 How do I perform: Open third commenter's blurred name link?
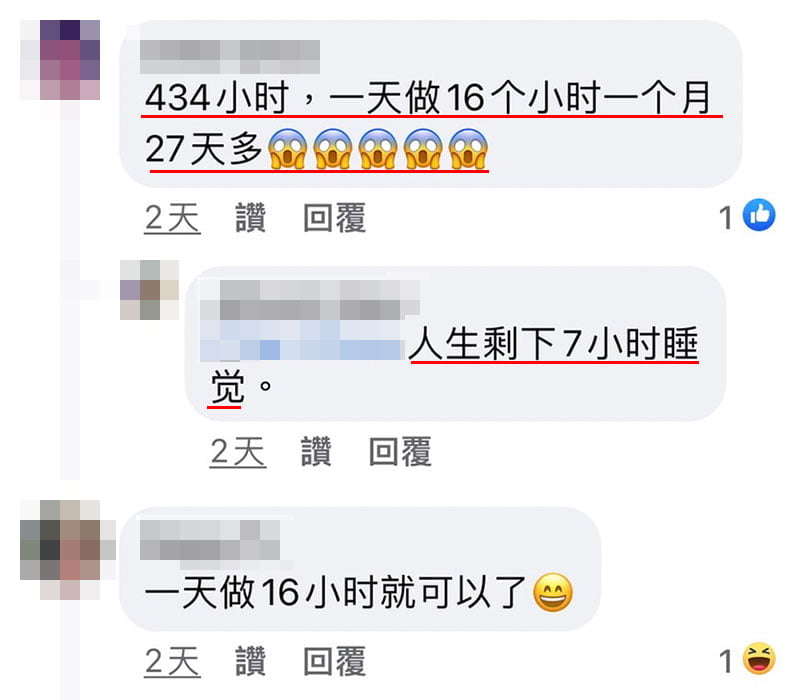(x=210, y=540)
